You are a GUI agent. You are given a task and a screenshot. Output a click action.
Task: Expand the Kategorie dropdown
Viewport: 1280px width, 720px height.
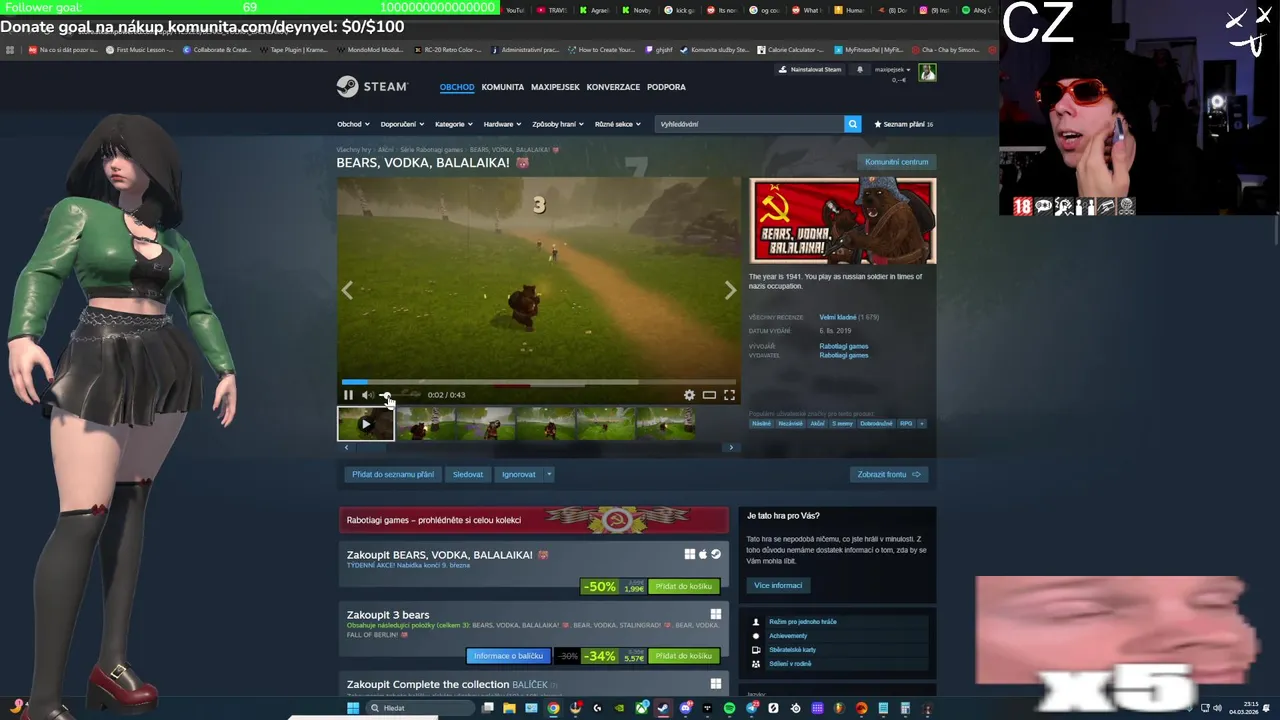tap(454, 124)
